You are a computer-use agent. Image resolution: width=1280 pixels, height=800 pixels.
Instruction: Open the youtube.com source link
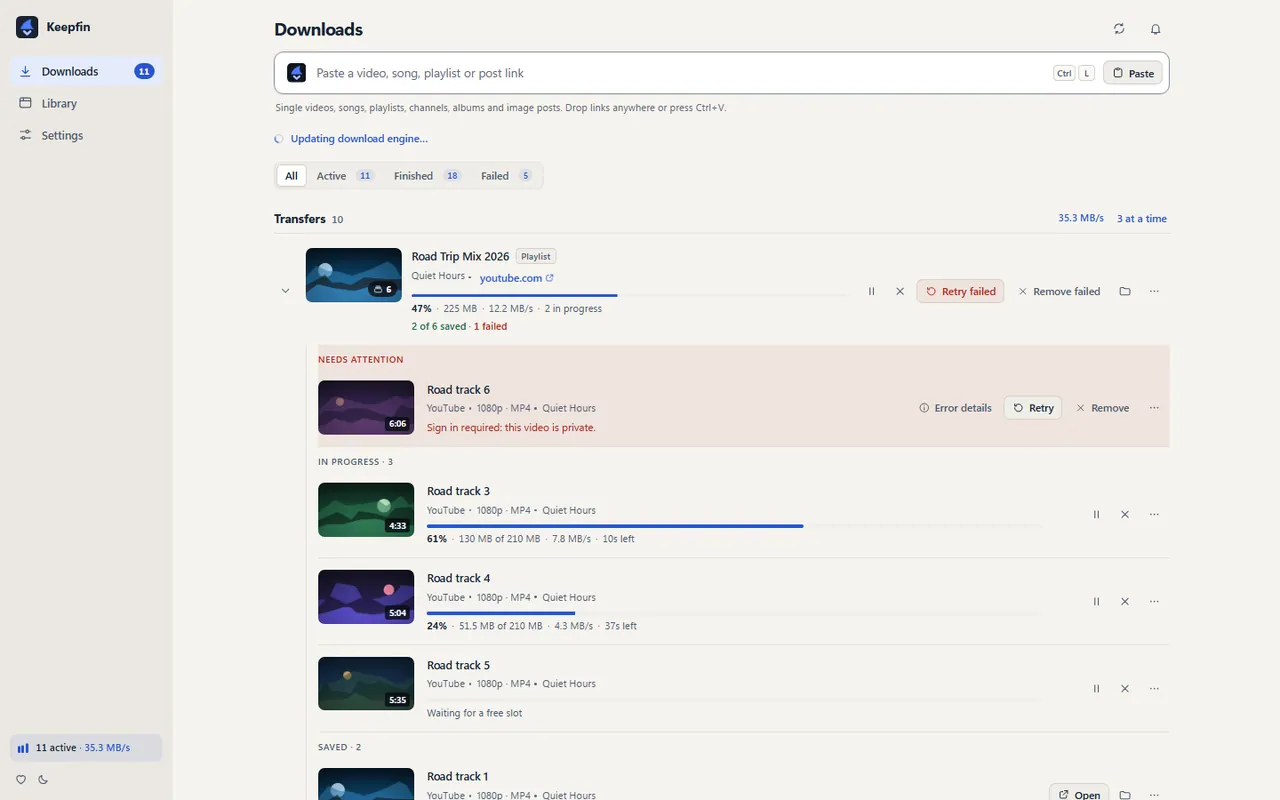[x=516, y=278]
